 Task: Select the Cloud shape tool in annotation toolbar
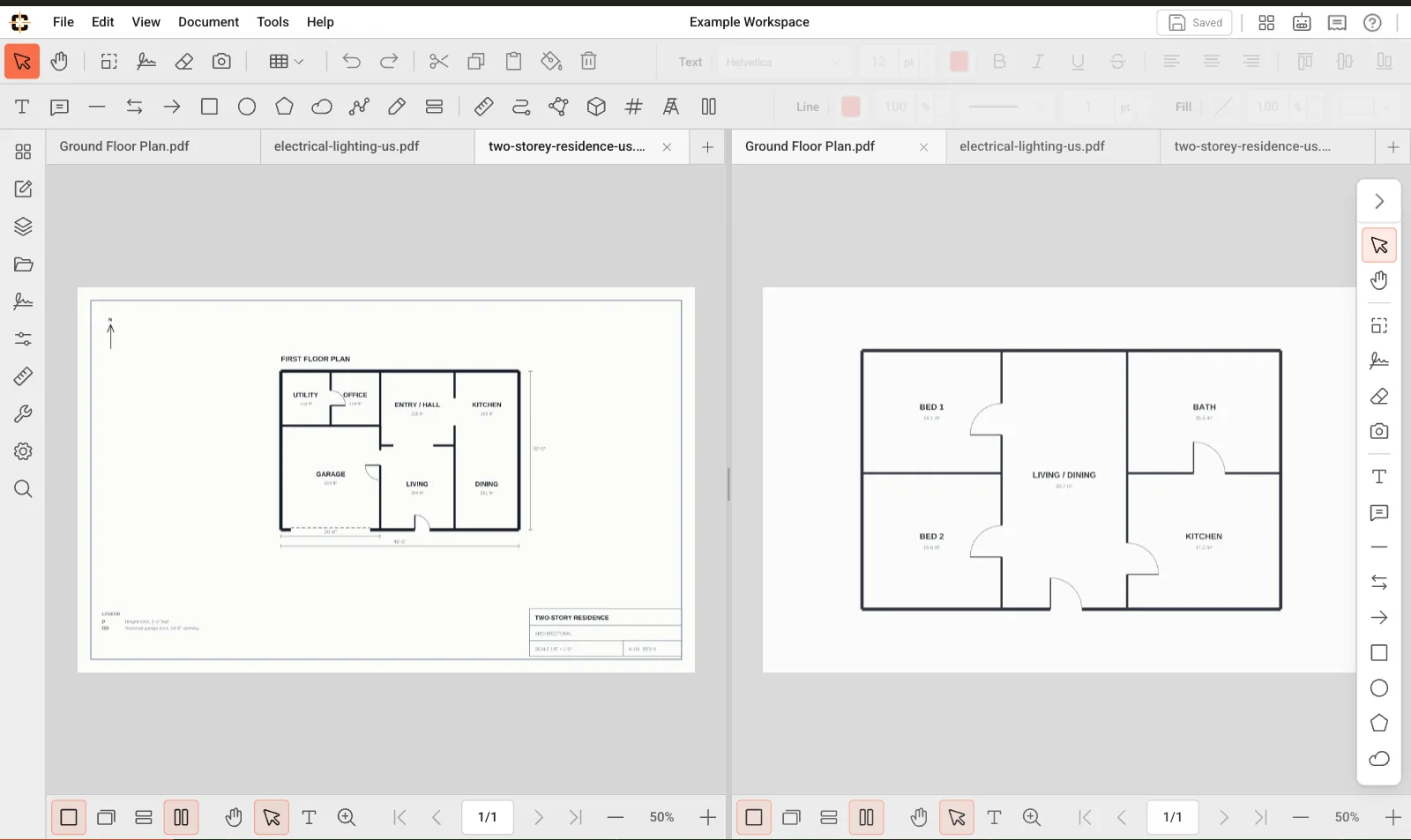coord(322,107)
